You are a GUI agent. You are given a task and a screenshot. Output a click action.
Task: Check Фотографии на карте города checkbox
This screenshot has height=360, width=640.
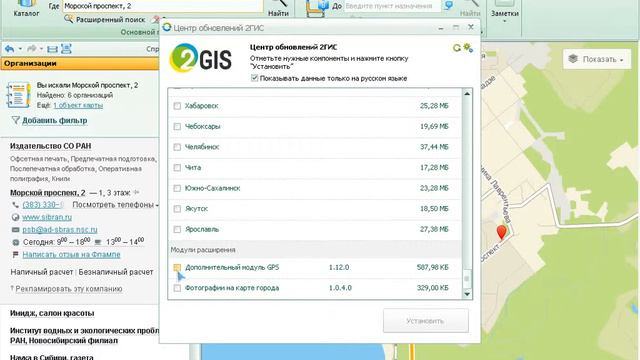pyautogui.click(x=177, y=288)
